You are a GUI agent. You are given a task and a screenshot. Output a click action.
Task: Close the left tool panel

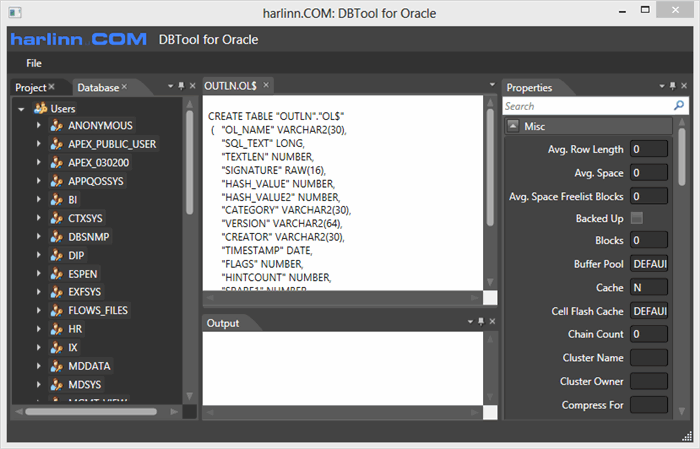(192, 86)
